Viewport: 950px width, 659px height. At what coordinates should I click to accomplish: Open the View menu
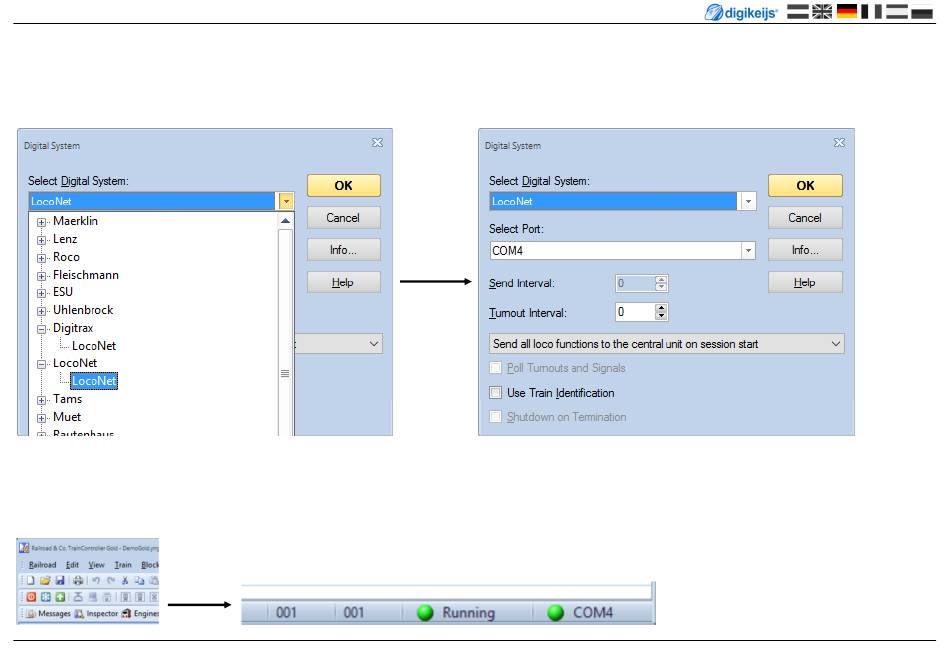tap(96, 565)
